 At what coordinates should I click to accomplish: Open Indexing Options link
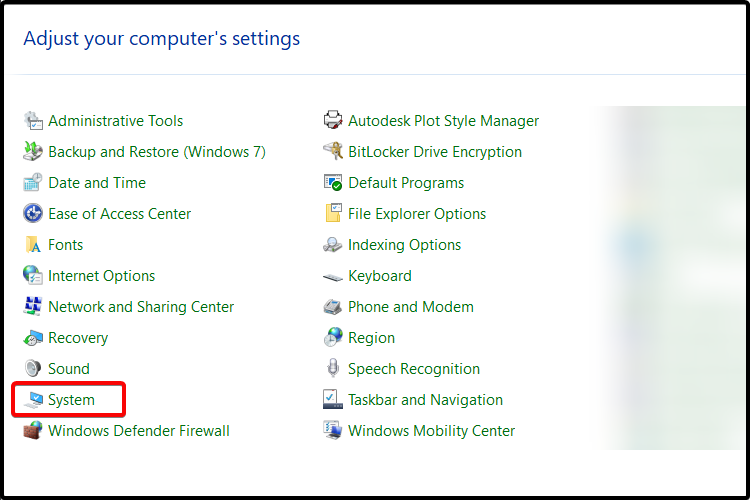pyautogui.click(x=405, y=245)
